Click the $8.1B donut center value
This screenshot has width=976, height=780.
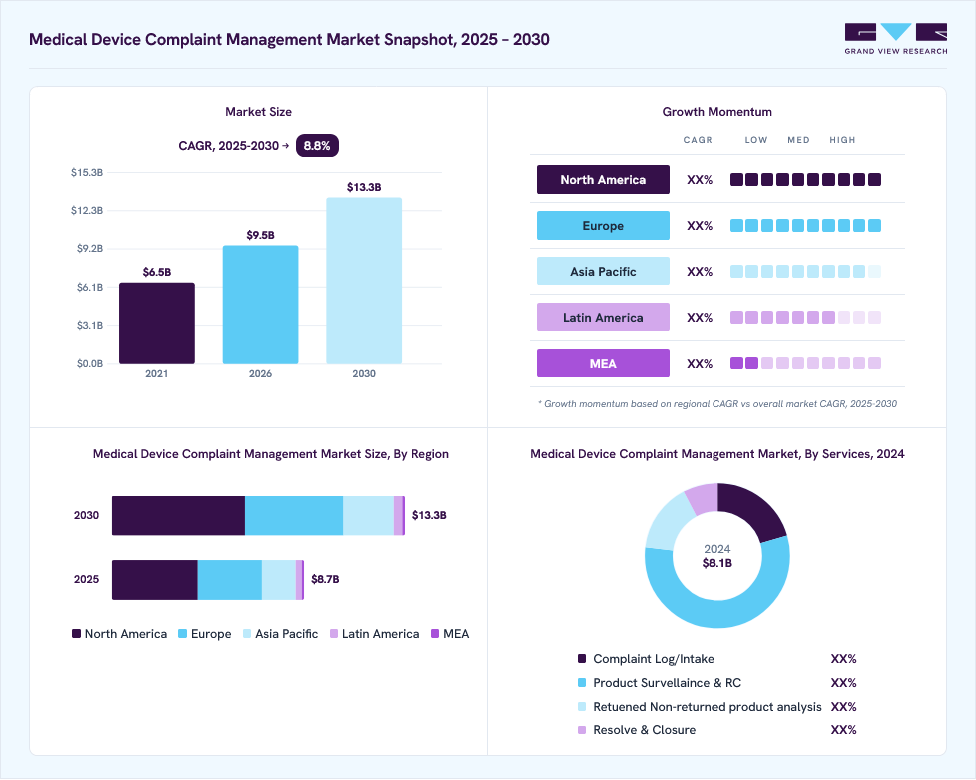pyautogui.click(x=717, y=563)
